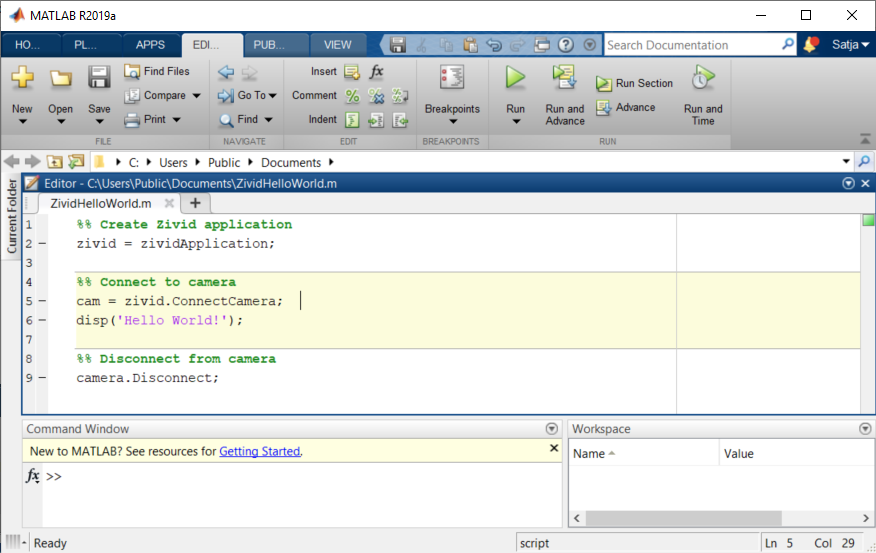Screen dimensions: 876x553
Task: Collapse the toolstrip with the minimize arrow
Action: tap(865, 139)
